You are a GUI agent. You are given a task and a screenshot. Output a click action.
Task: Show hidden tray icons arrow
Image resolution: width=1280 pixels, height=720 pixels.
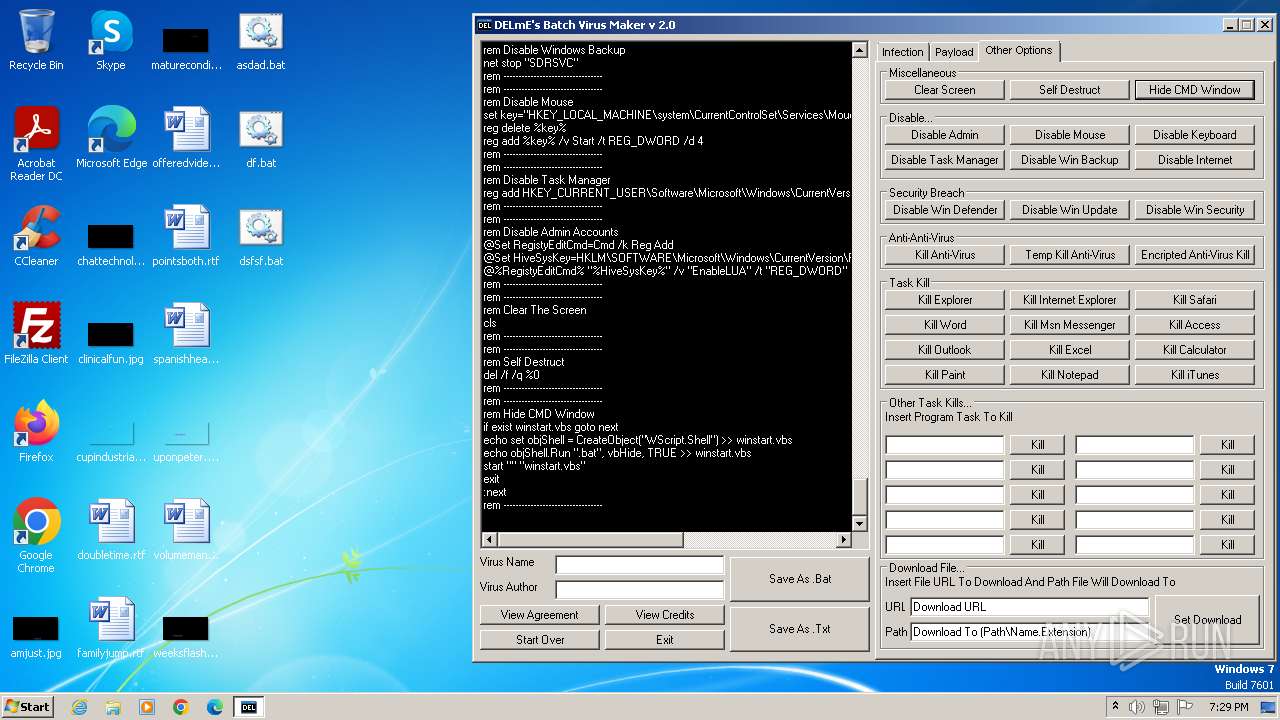point(1115,707)
